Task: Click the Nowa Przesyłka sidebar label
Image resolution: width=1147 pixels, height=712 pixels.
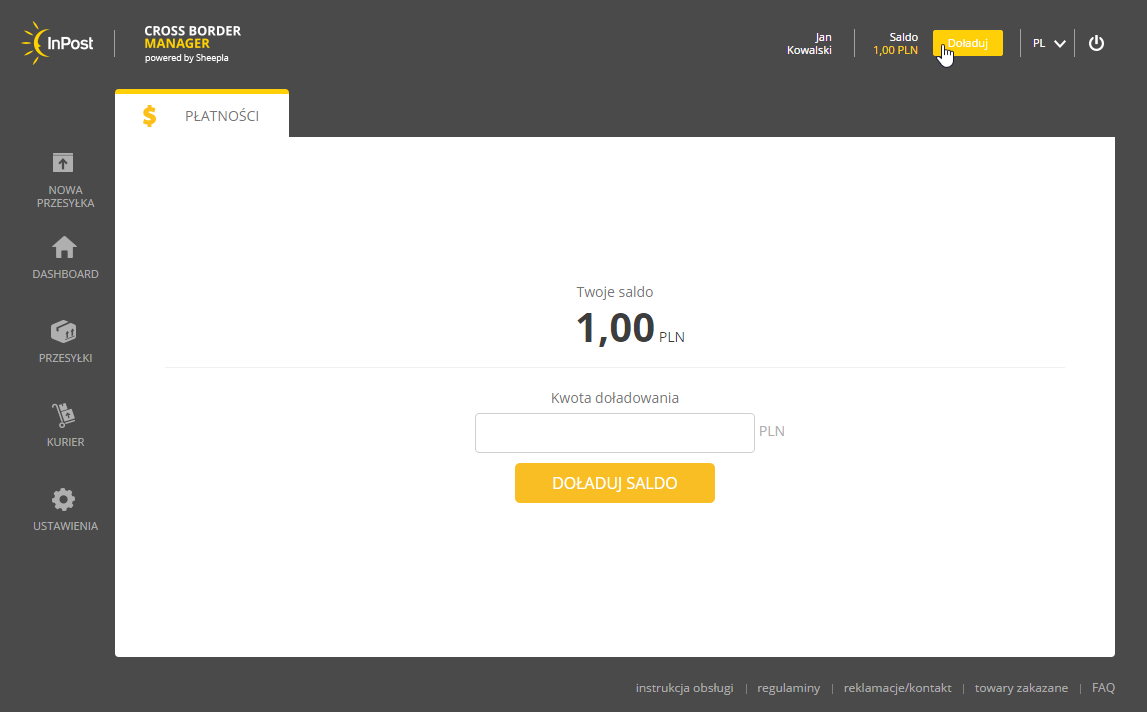Action: pos(66,196)
